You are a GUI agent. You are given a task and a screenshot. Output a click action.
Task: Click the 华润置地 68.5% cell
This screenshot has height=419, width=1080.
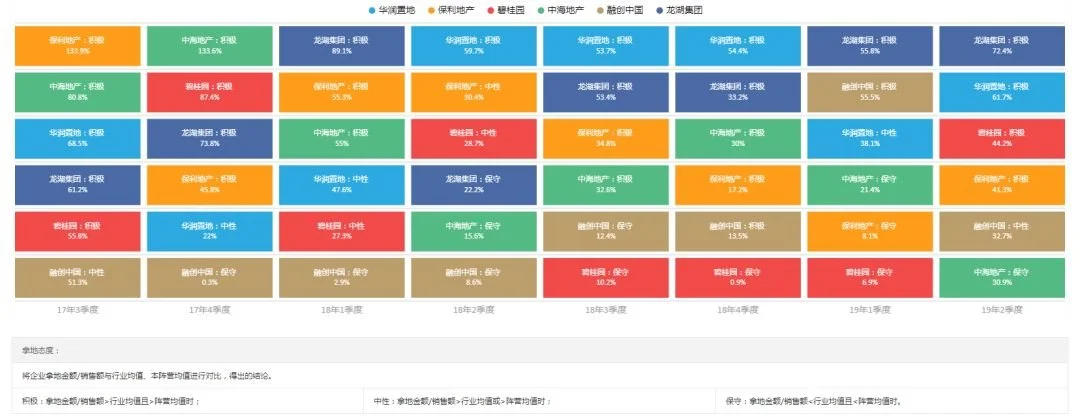click(x=78, y=139)
